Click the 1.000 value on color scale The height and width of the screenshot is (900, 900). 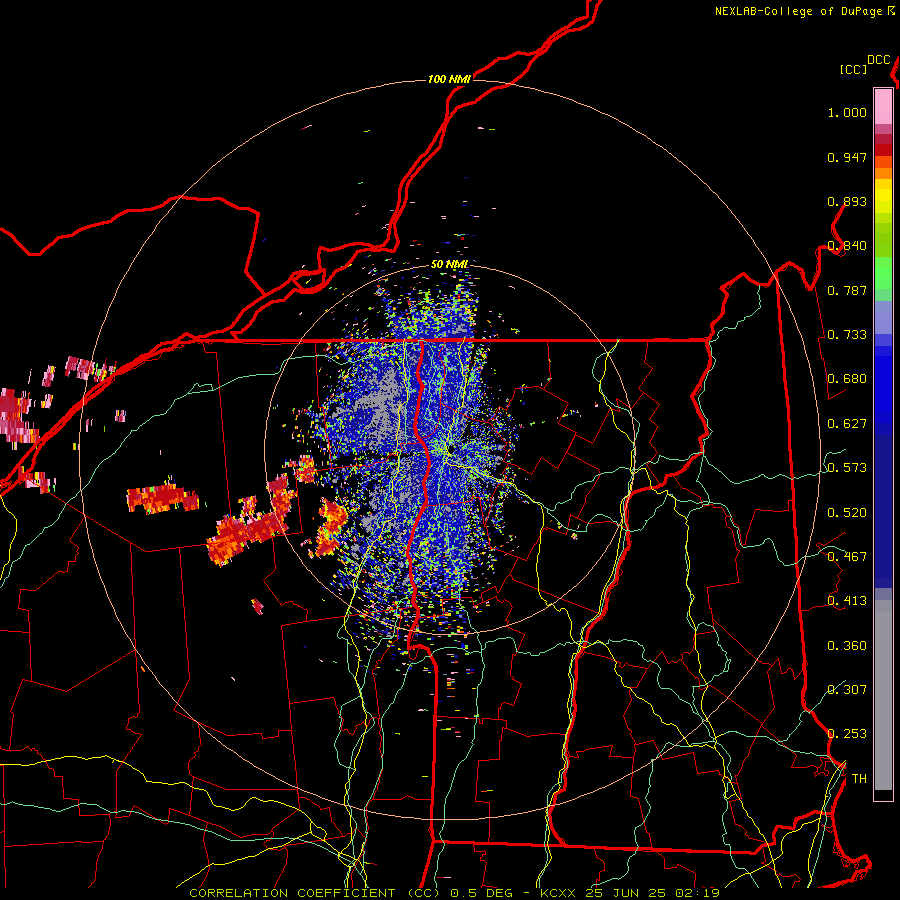(x=847, y=112)
